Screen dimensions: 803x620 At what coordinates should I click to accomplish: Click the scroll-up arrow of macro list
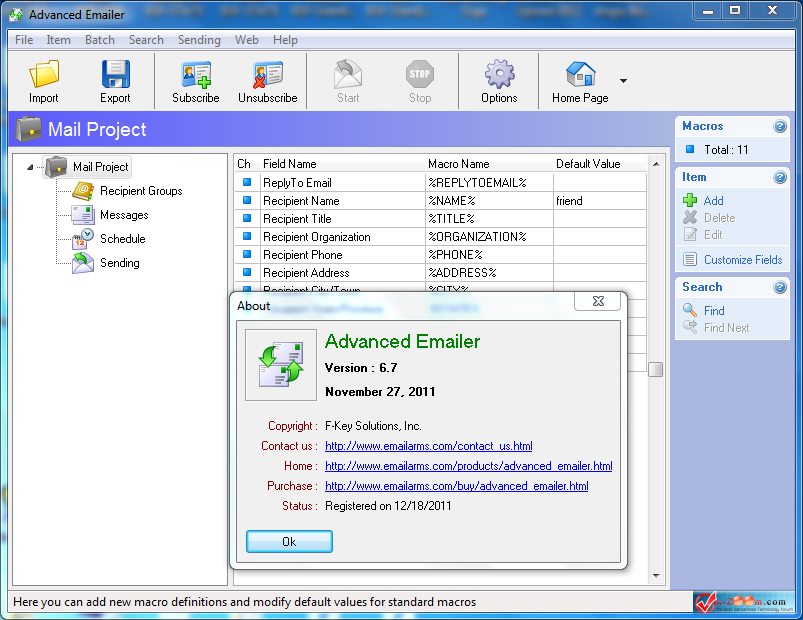(x=656, y=164)
